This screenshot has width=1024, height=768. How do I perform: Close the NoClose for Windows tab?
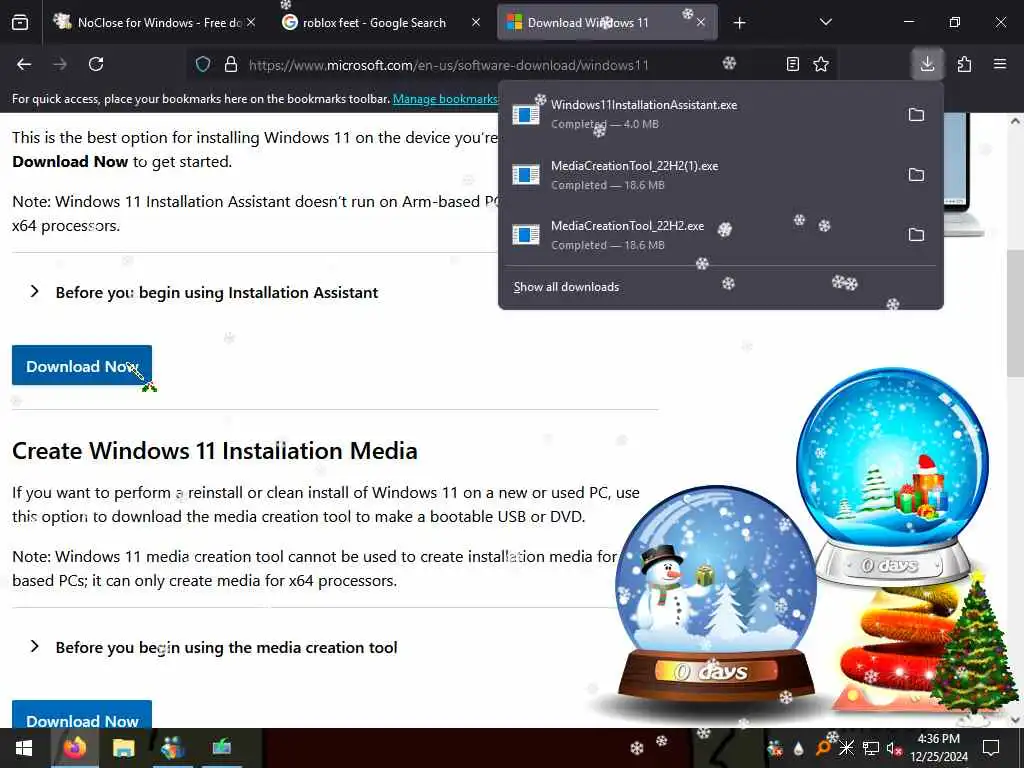(x=251, y=22)
